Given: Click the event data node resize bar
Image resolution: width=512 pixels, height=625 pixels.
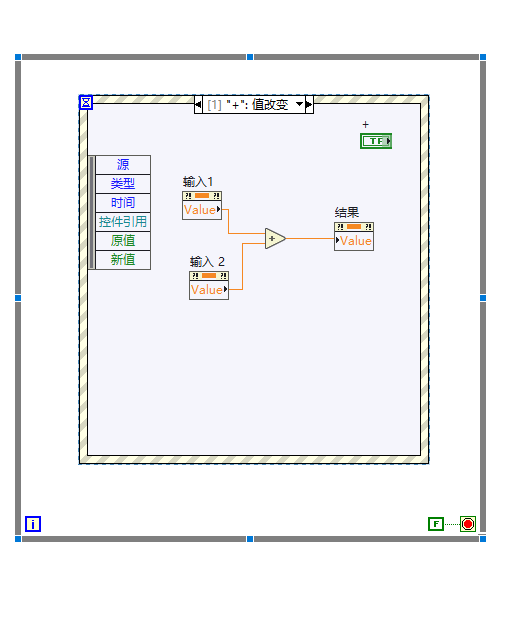Looking at the screenshot, I should point(92,212).
